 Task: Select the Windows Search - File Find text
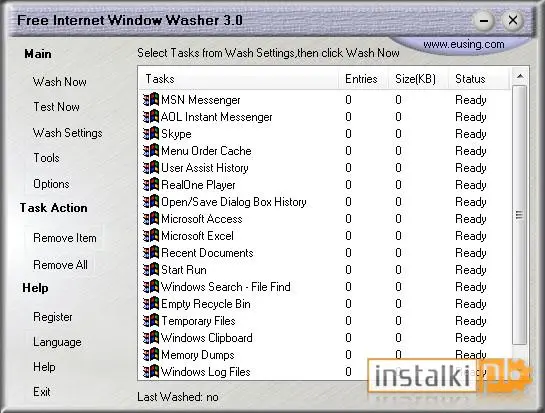tap(226, 287)
